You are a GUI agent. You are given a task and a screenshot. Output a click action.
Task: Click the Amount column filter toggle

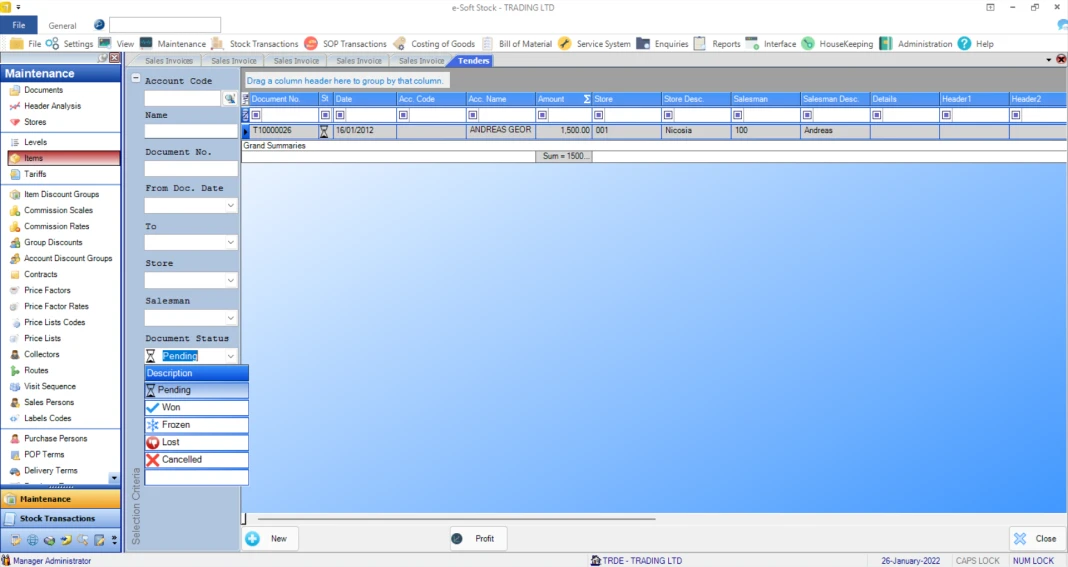(x=542, y=115)
